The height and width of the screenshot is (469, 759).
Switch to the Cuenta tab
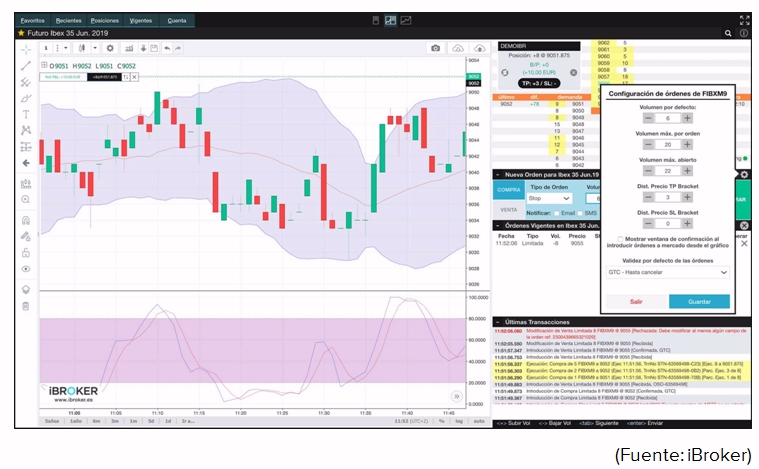(x=176, y=20)
